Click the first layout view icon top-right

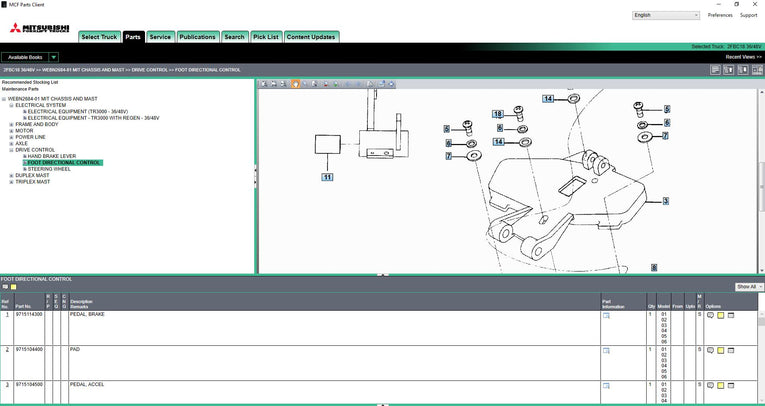(715, 70)
